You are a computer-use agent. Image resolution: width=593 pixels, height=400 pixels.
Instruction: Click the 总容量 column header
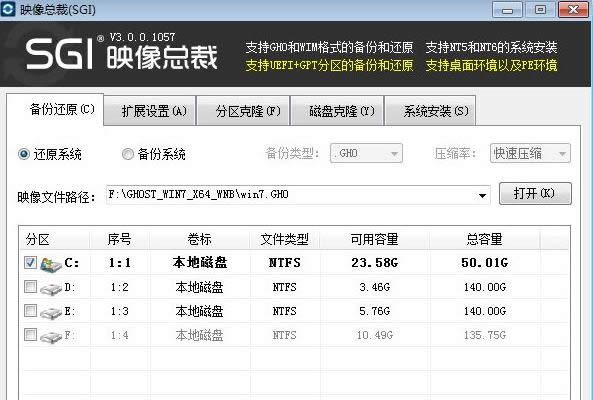coord(484,239)
